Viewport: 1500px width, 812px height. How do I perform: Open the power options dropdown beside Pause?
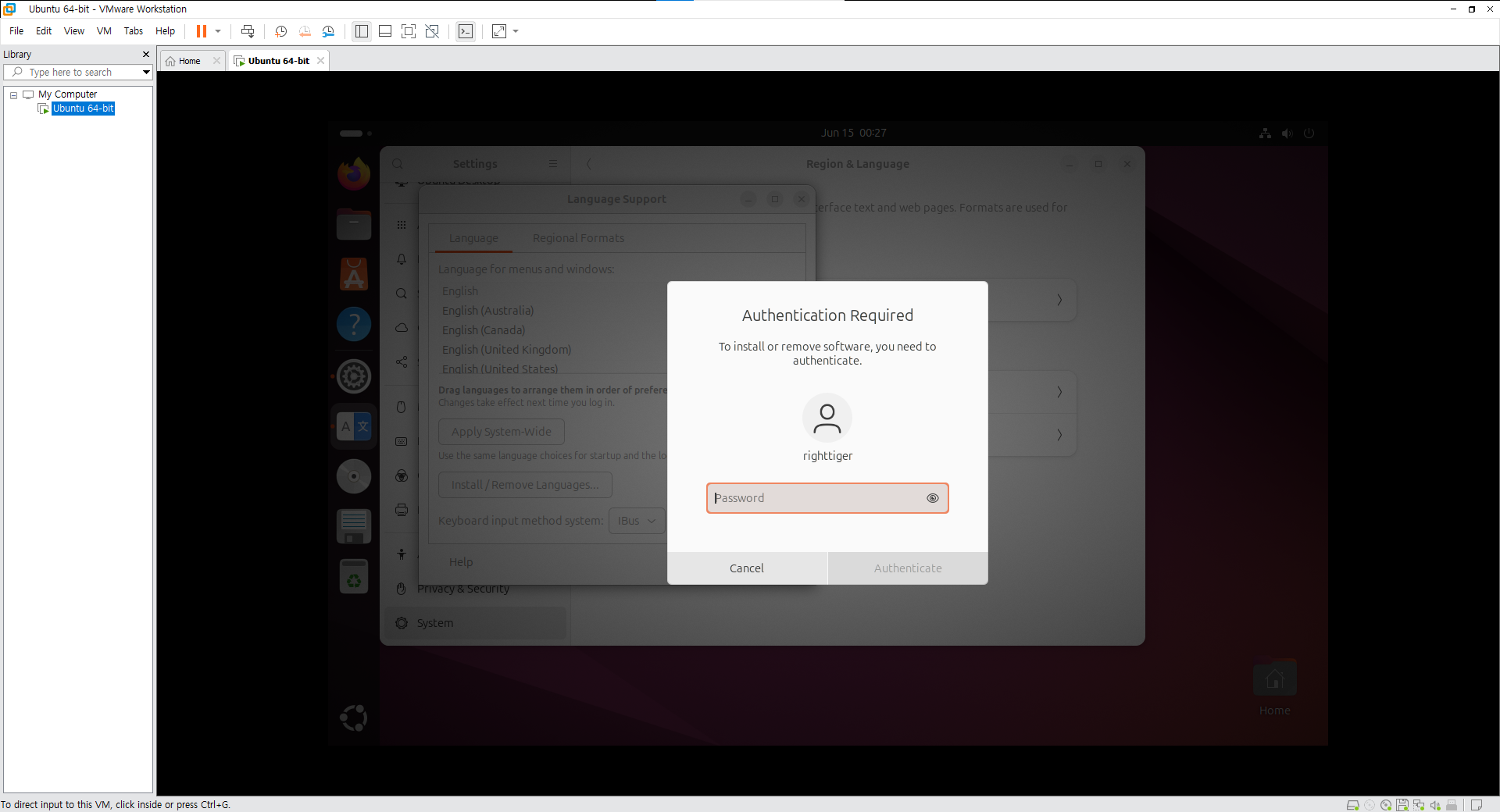(x=218, y=31)
